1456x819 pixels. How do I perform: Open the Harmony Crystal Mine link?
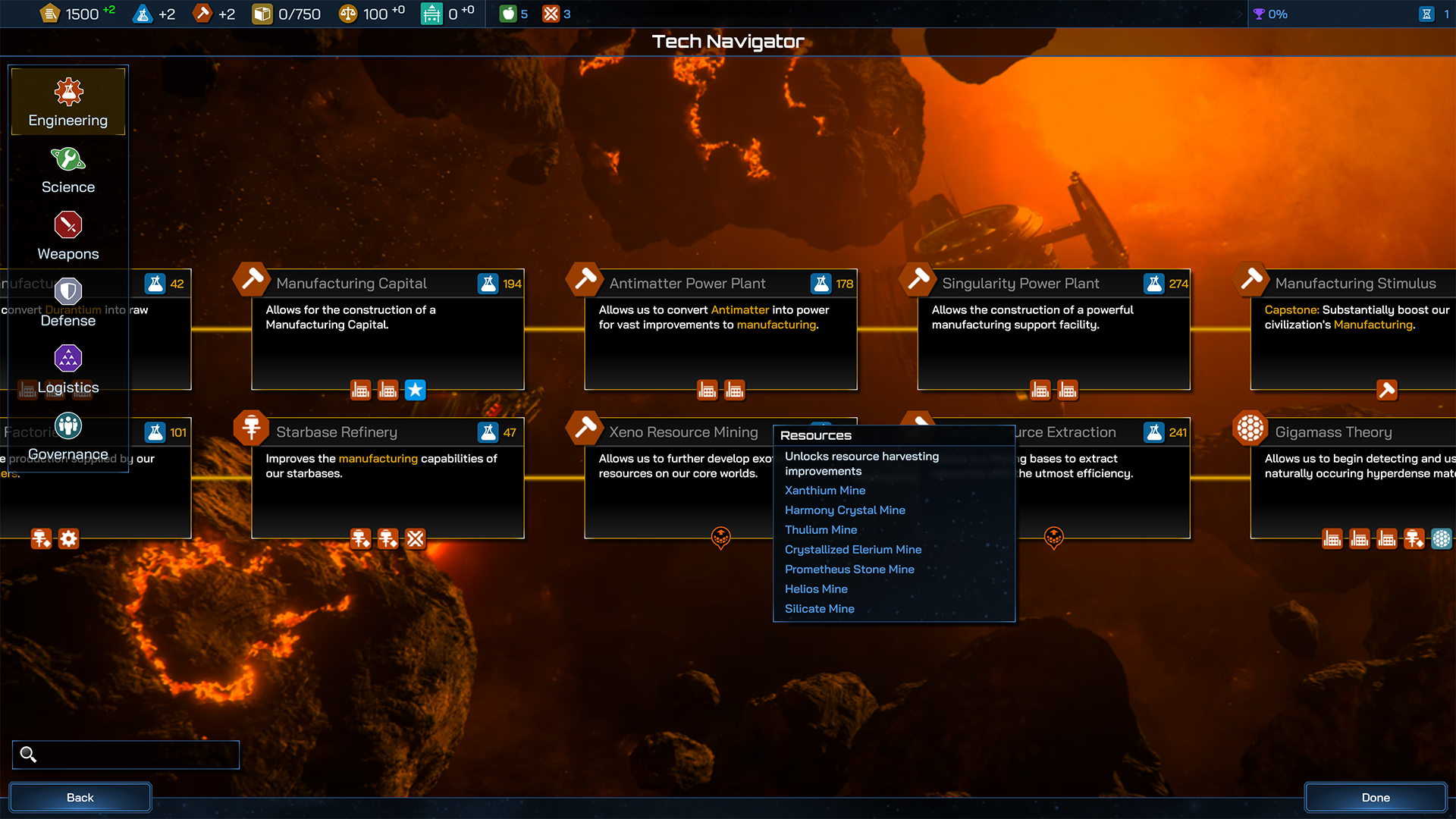pos(845,510)
